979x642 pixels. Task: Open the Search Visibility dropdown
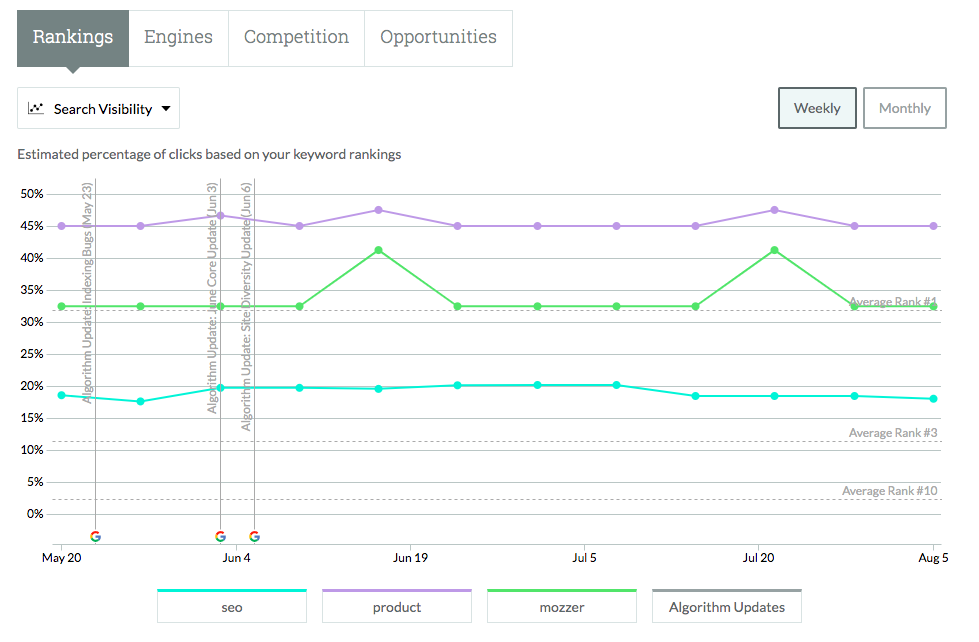point(98,108)
